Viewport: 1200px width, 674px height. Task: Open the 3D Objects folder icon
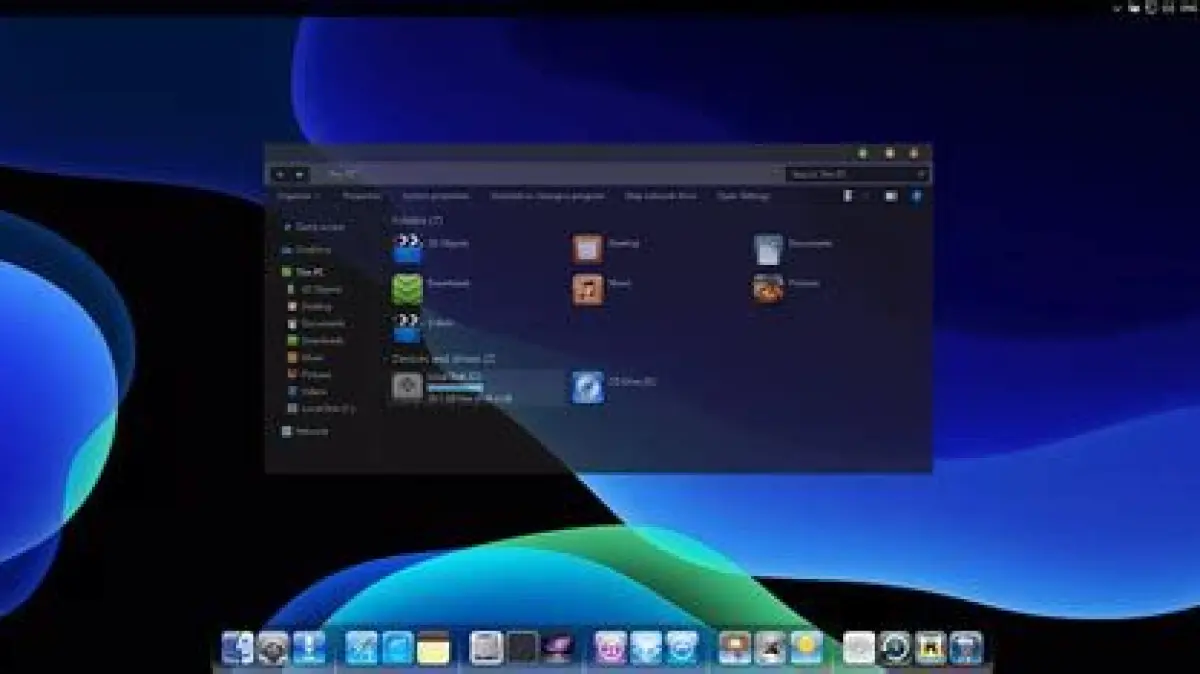(407, 248)
